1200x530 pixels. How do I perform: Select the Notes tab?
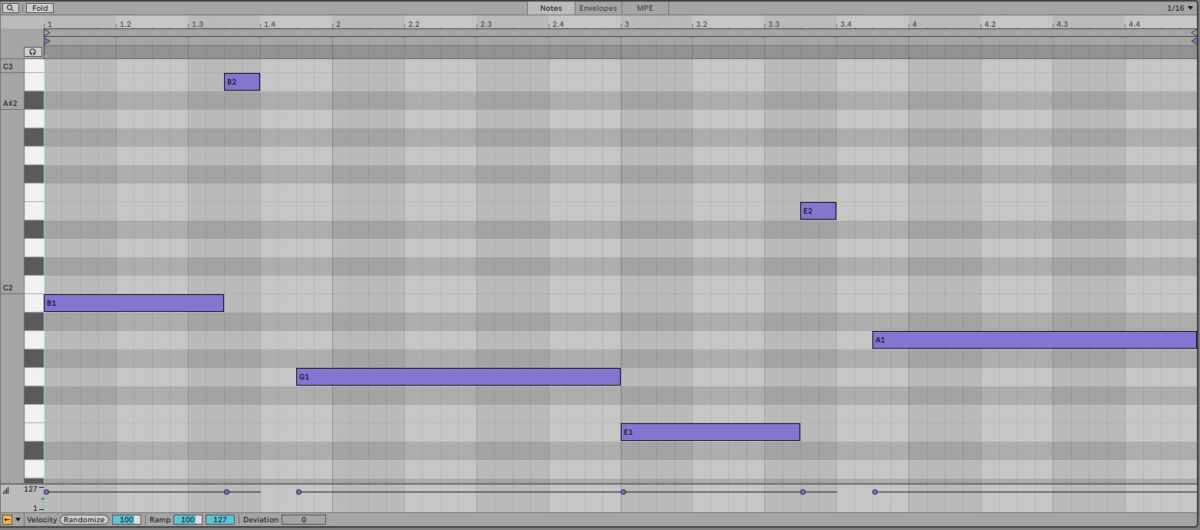pos(550,8)
